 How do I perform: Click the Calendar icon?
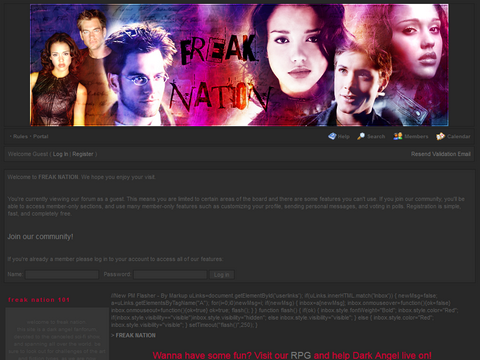(x=440, y=136)
